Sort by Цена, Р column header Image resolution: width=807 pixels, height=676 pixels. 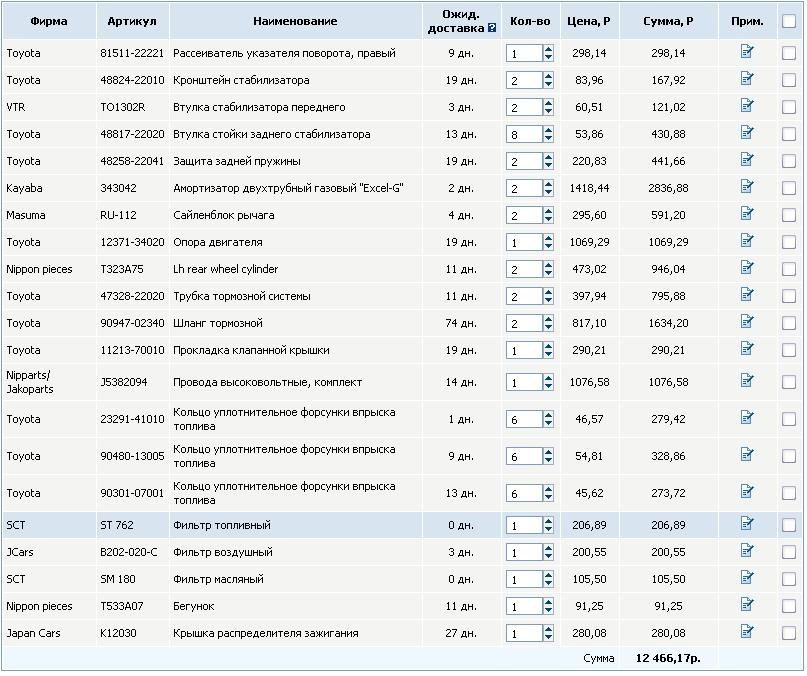click(589, 21)
